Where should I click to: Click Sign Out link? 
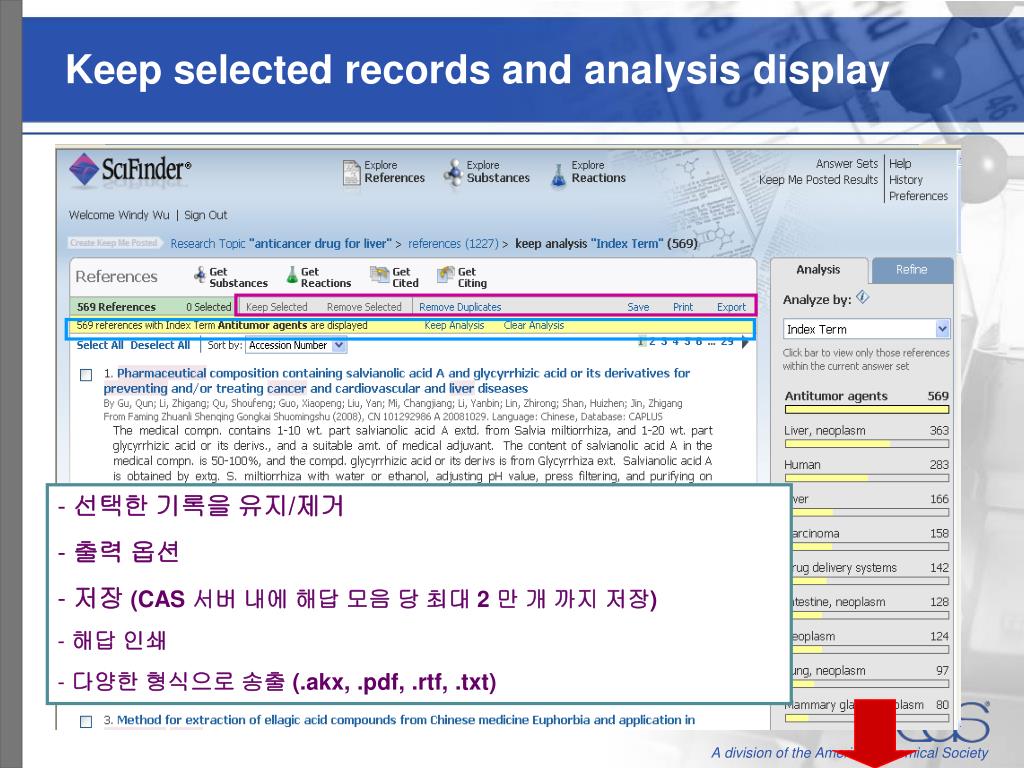click(206, 215)
